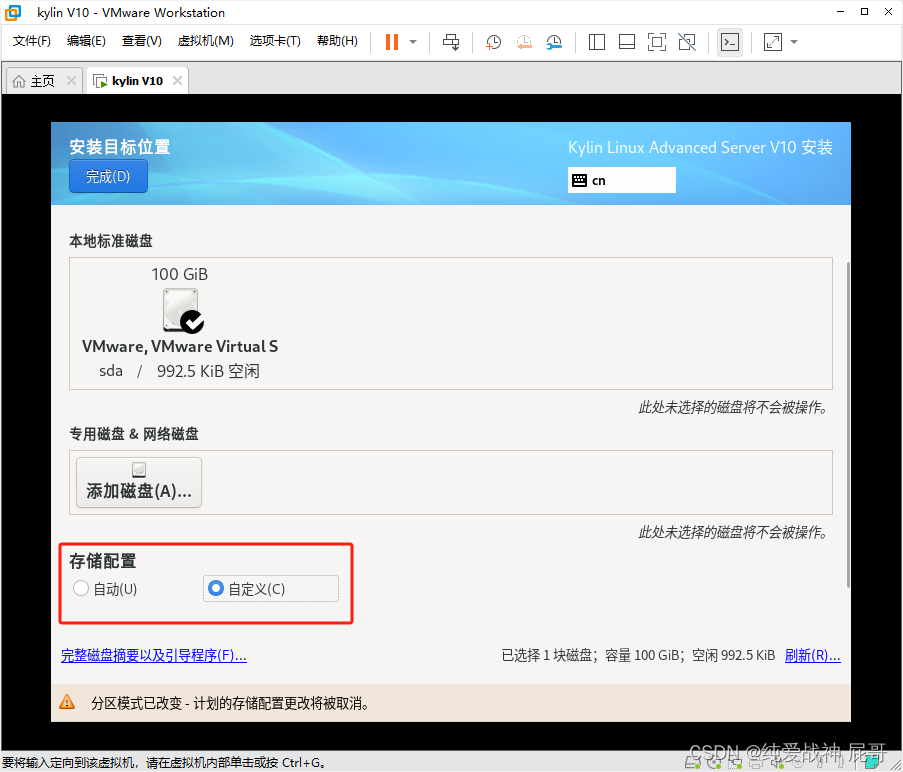Click the 添加磁盘(A)... button
Viewport: 903px width, 772px height.
tap(139, 482)
